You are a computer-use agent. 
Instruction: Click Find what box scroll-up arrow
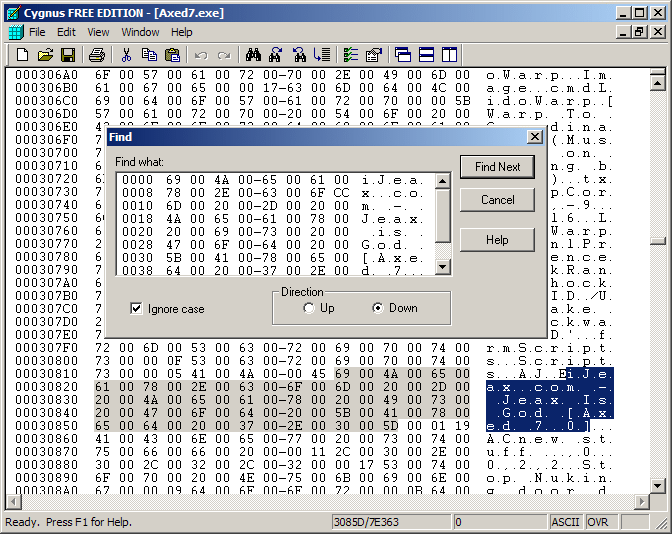[443, 181]
